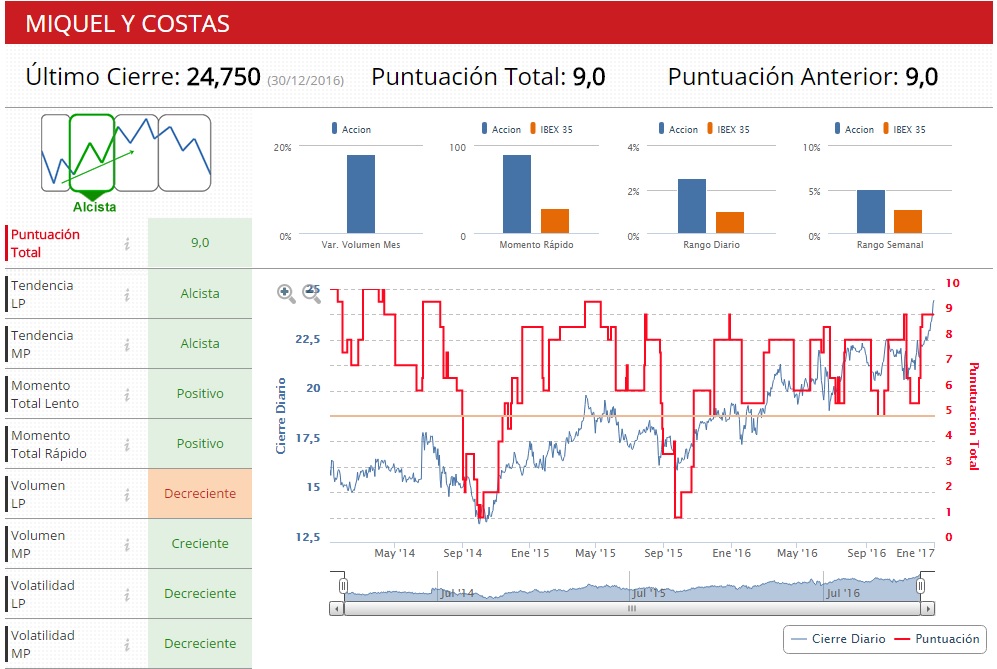The height and width of the screenshot is (669, 997).
Task: Click the date (30/12/2016) text
Action: coord(305,81)
